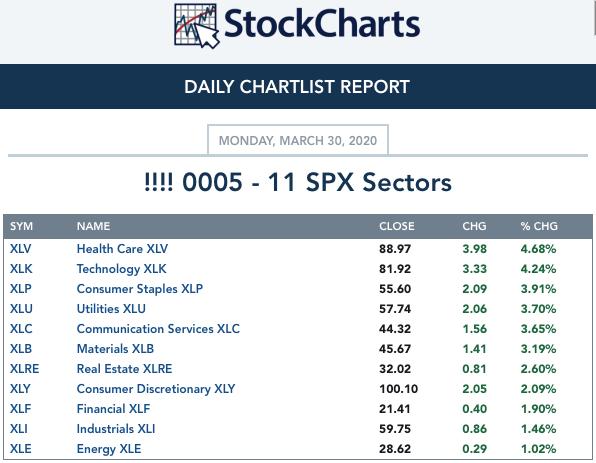The height and width of the screenshot is (463, 596).
Task: Click the Monday, March 30, 2020 date box
Action: (x=298, y=140)
